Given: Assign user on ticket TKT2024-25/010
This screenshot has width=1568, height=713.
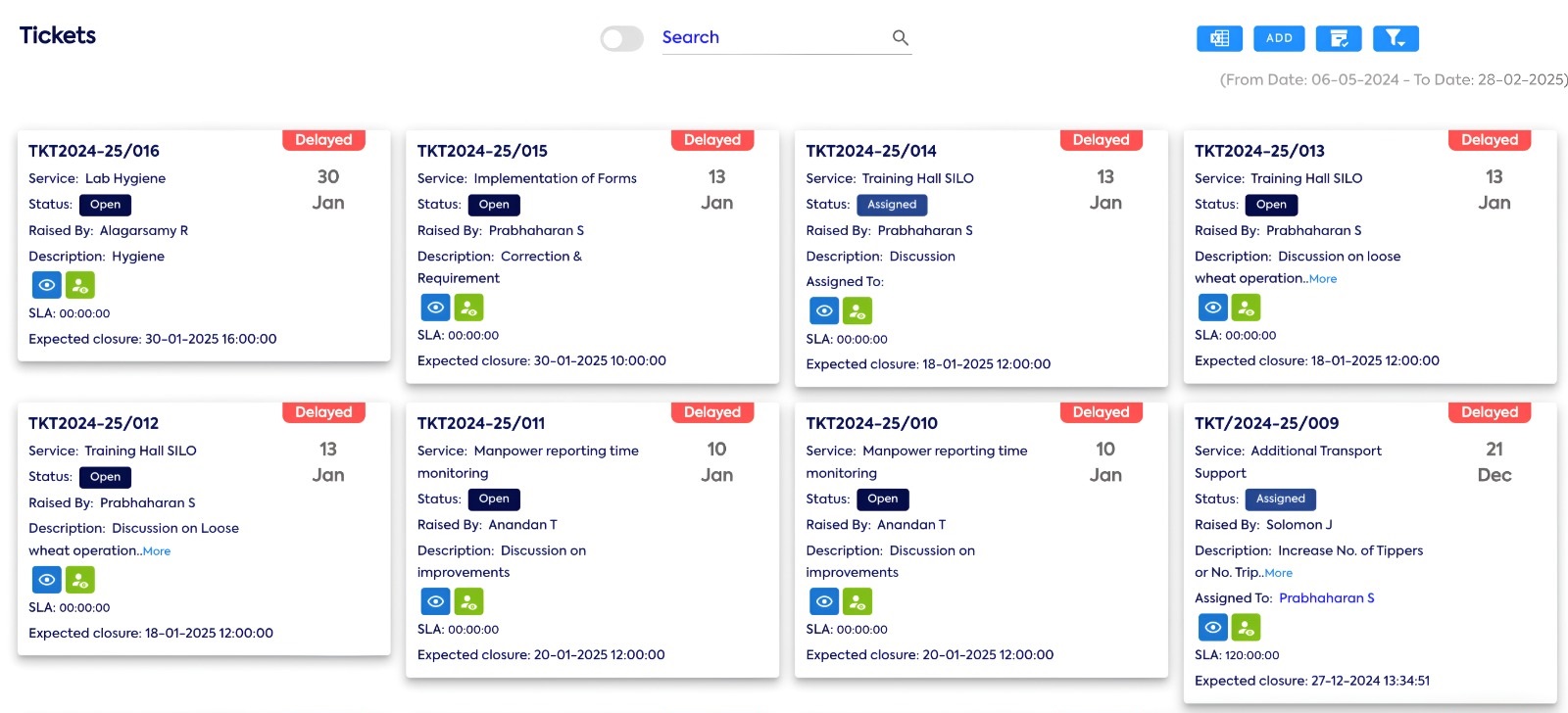Looking at the screenshot, I should tap(857, 601).
